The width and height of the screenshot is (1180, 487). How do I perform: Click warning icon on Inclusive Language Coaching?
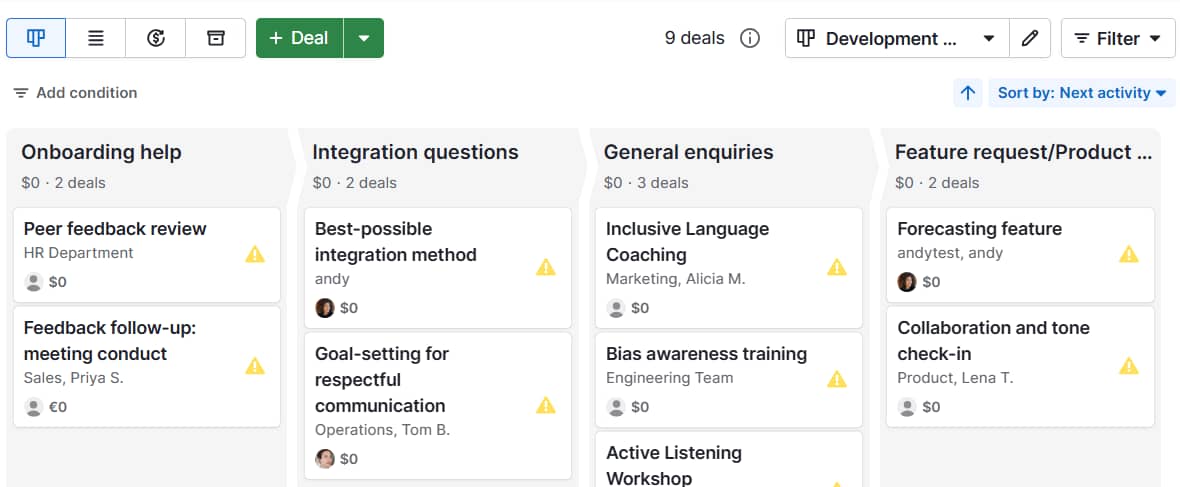tap(837, 267)
